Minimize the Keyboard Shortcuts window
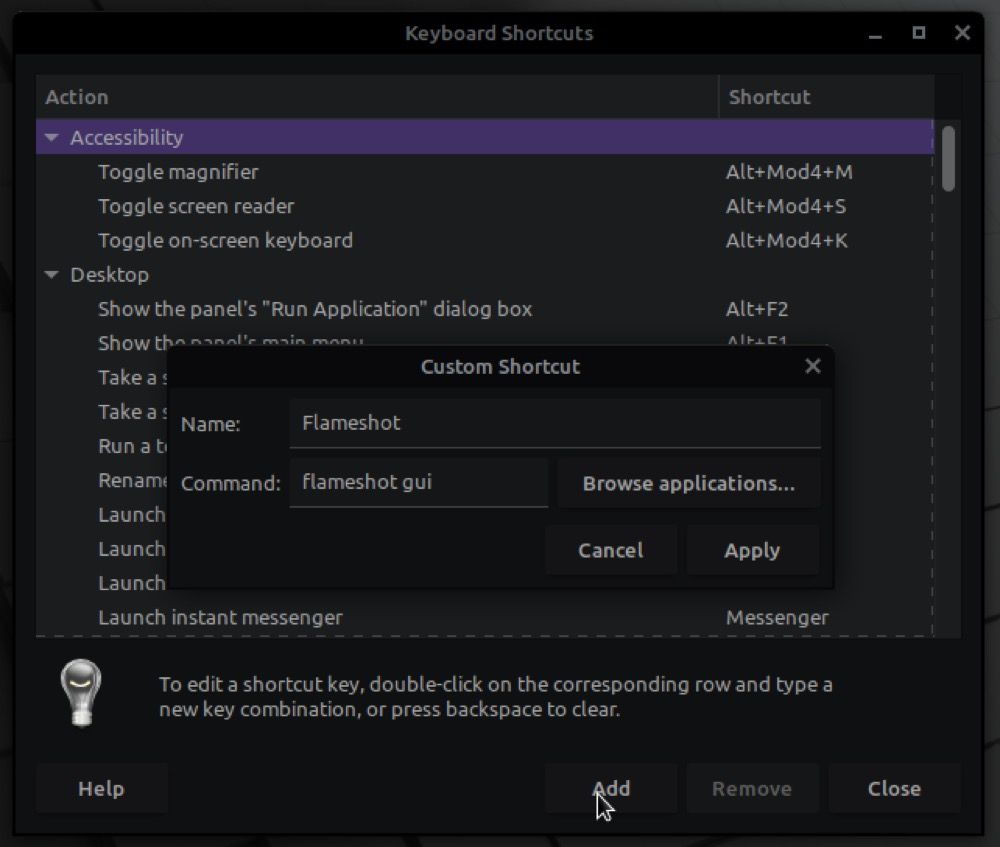This screenshot has width=1000, height=847. click(875, 33)
